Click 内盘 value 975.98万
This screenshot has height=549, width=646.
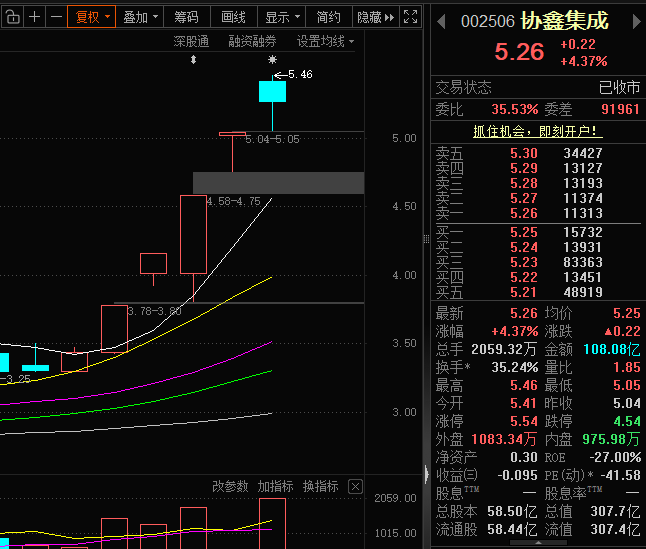point(611,439)
